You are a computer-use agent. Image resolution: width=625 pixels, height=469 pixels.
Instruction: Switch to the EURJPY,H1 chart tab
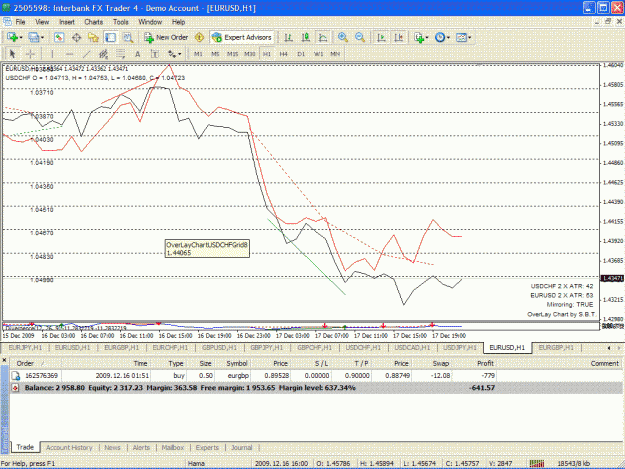click(25, 347)
